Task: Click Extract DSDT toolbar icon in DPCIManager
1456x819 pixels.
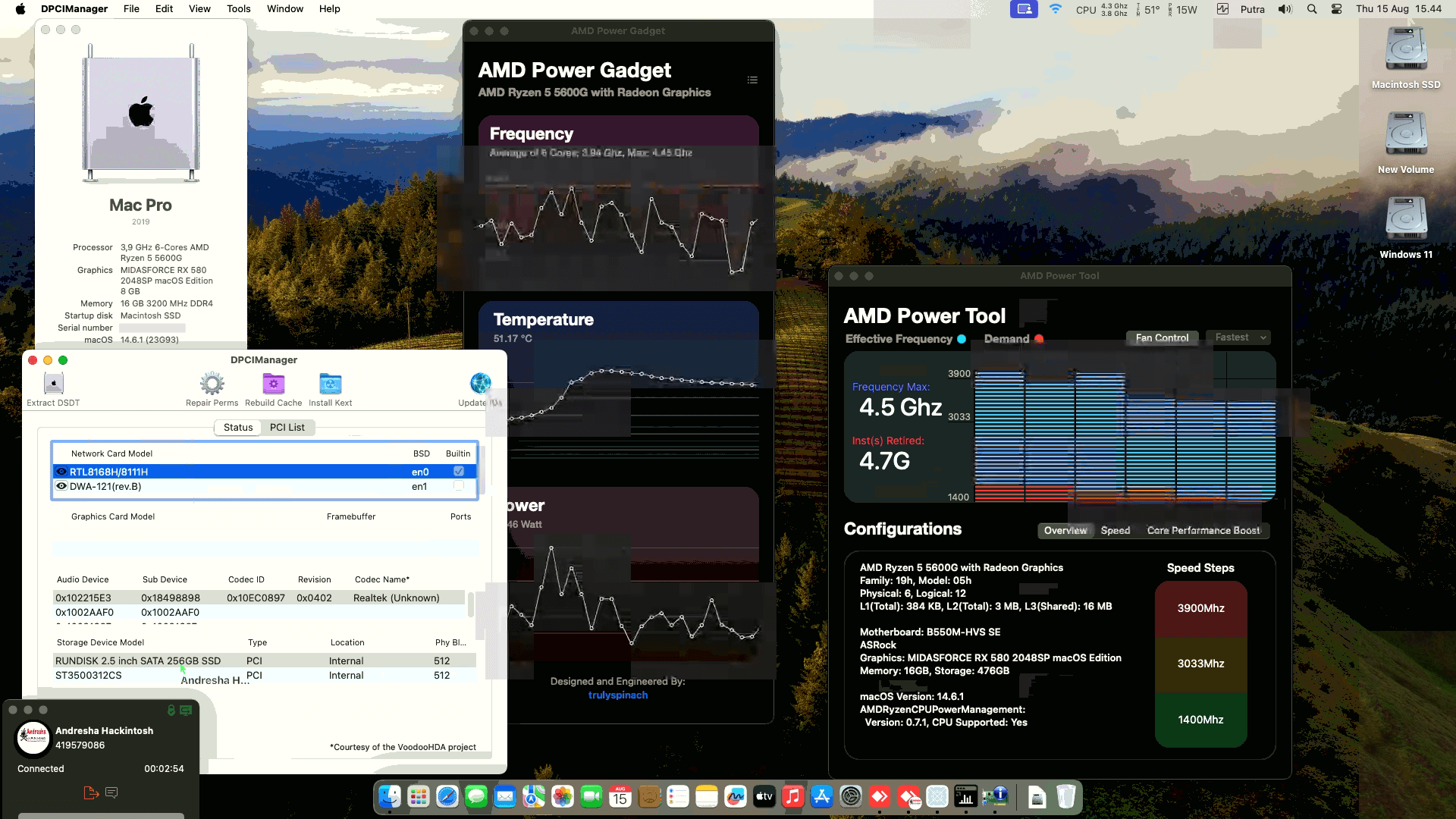Action: pos(53,384)
